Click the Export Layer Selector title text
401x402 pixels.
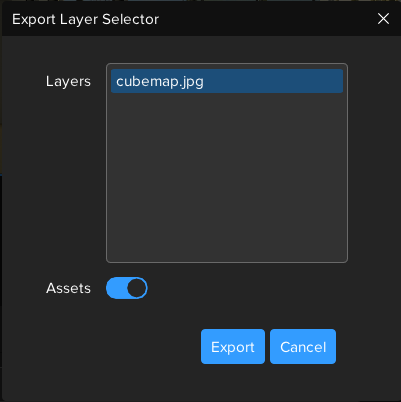[85, 19]
